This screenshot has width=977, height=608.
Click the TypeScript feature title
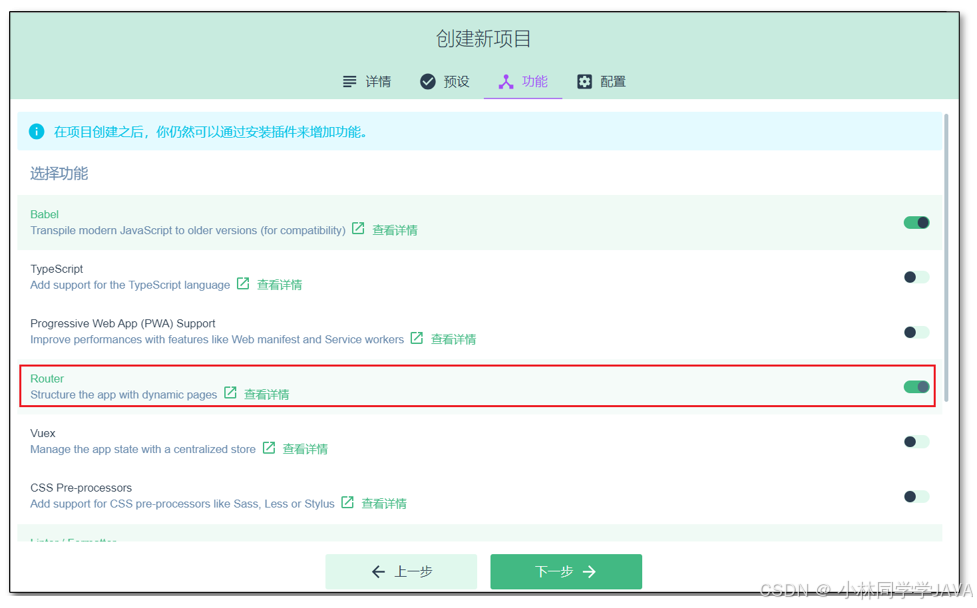pyautogui.click(x=57, y=269)
